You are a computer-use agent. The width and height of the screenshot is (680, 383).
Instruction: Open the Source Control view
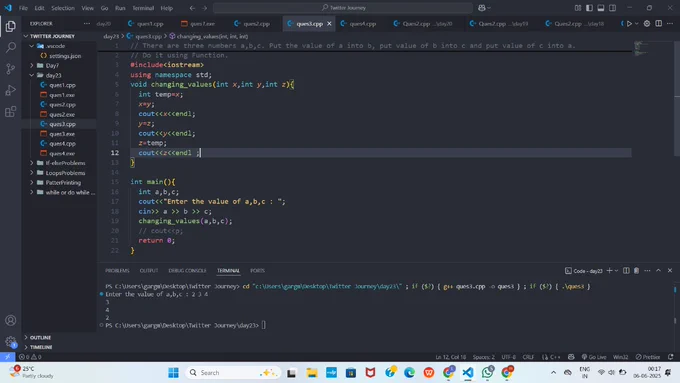(x=10, y=69)
